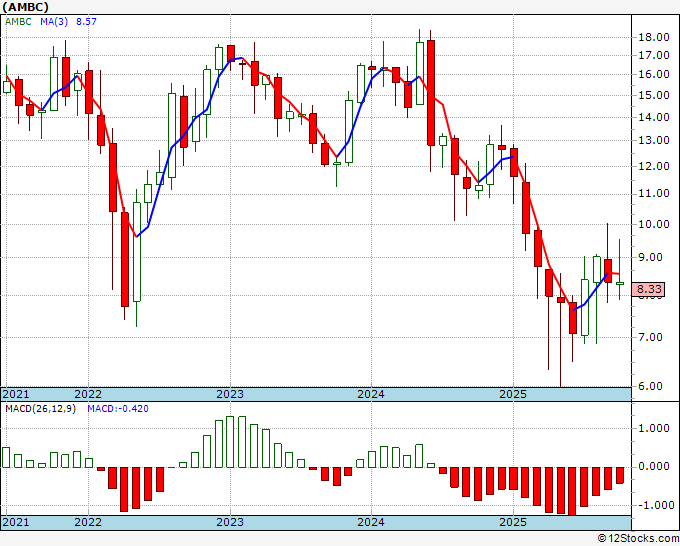Click the 13.00 price axis label
680x546 pixels.
point(654,141)
